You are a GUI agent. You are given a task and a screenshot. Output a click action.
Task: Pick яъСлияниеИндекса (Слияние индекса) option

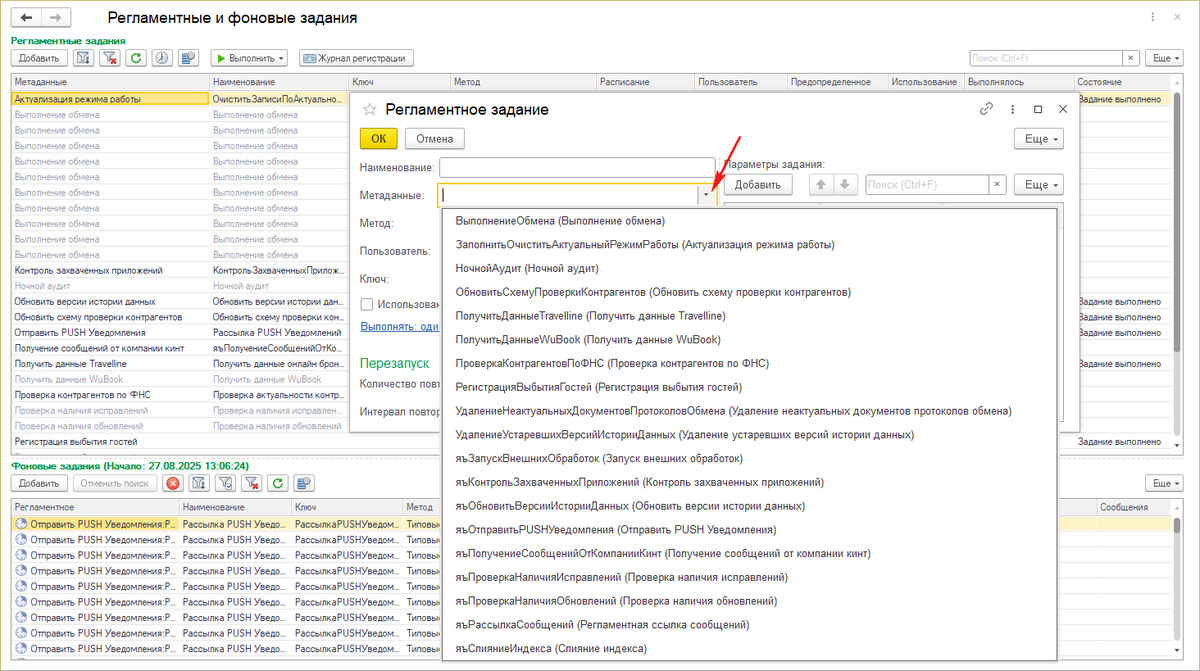[550, 649]
